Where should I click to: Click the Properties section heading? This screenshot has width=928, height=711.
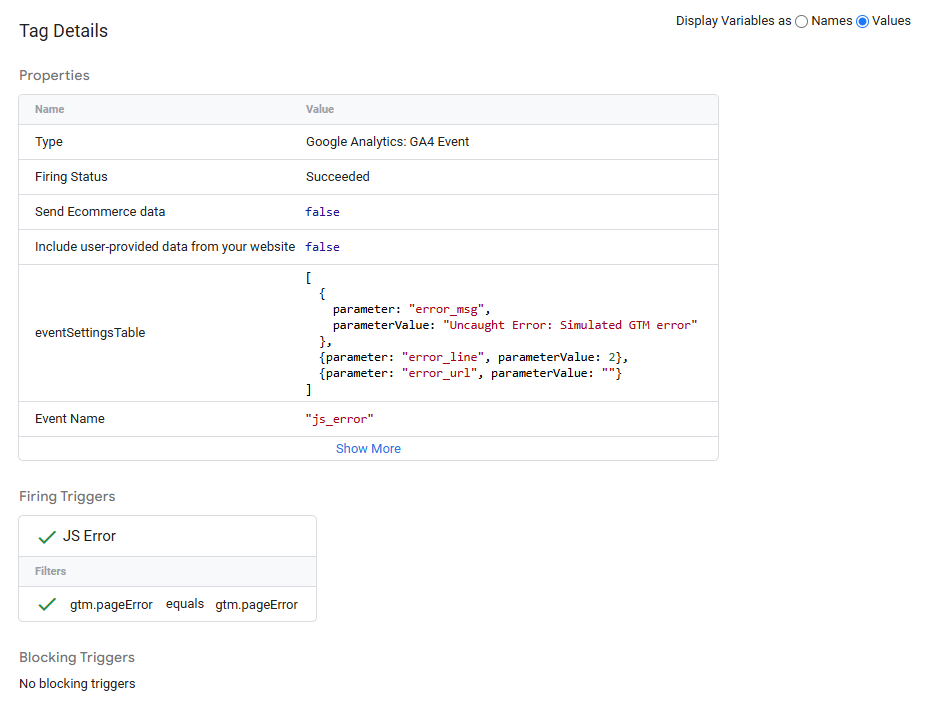[54, 75]
